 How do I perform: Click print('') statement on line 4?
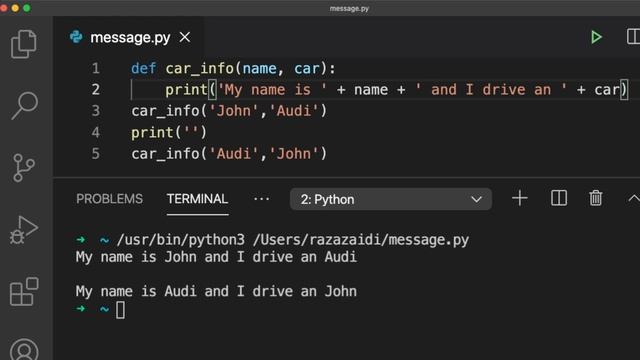[x=169, y=133]
